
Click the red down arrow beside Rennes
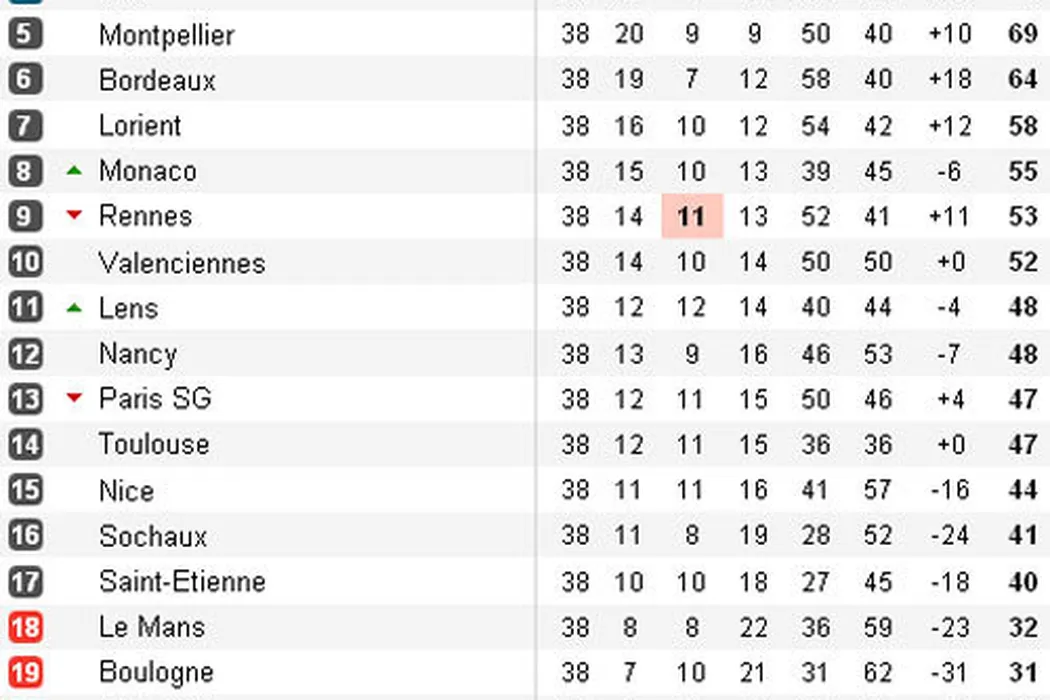(x=73, y=215)
